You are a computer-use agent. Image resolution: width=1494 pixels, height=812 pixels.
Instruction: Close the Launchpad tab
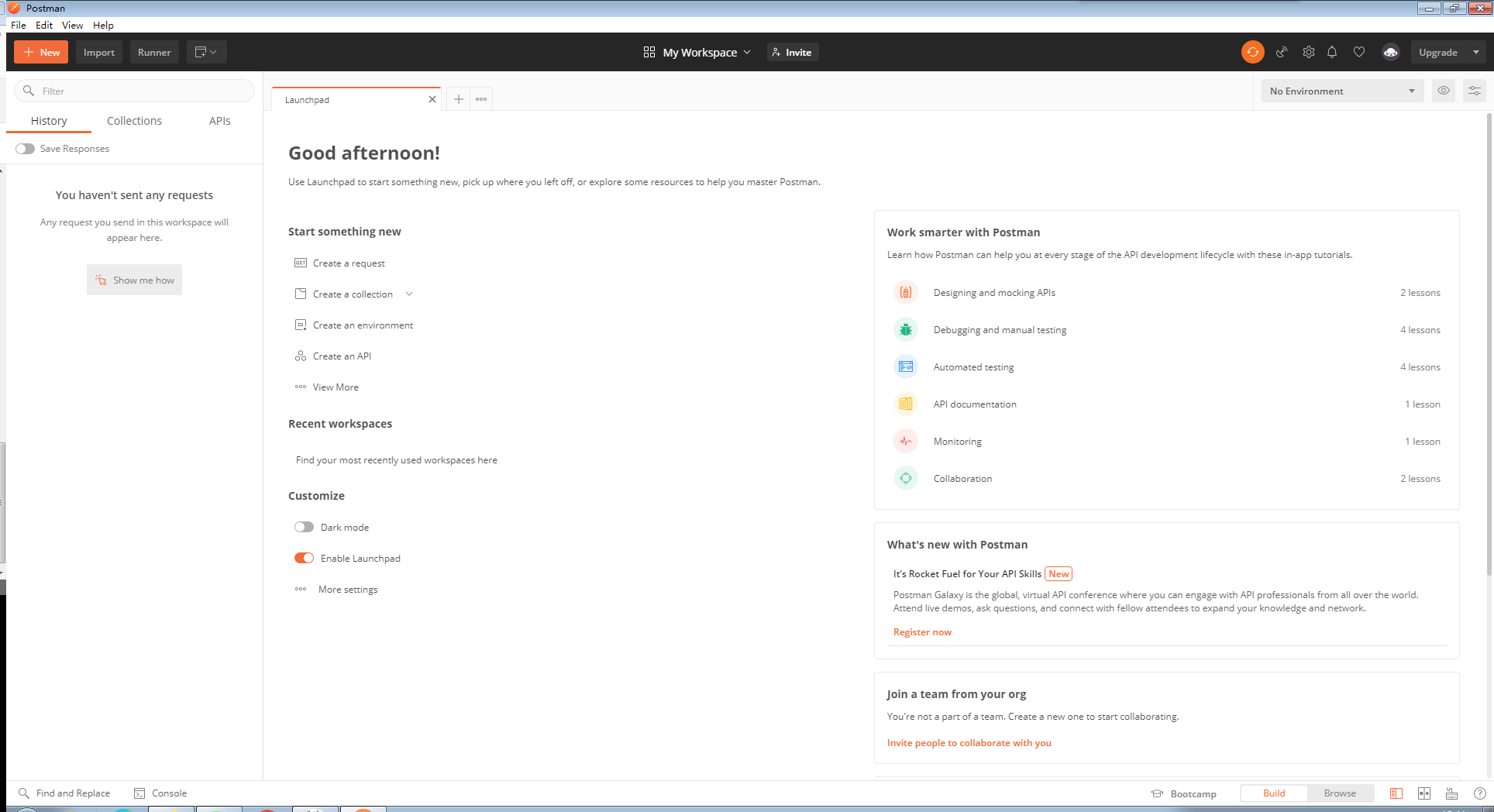432,99
